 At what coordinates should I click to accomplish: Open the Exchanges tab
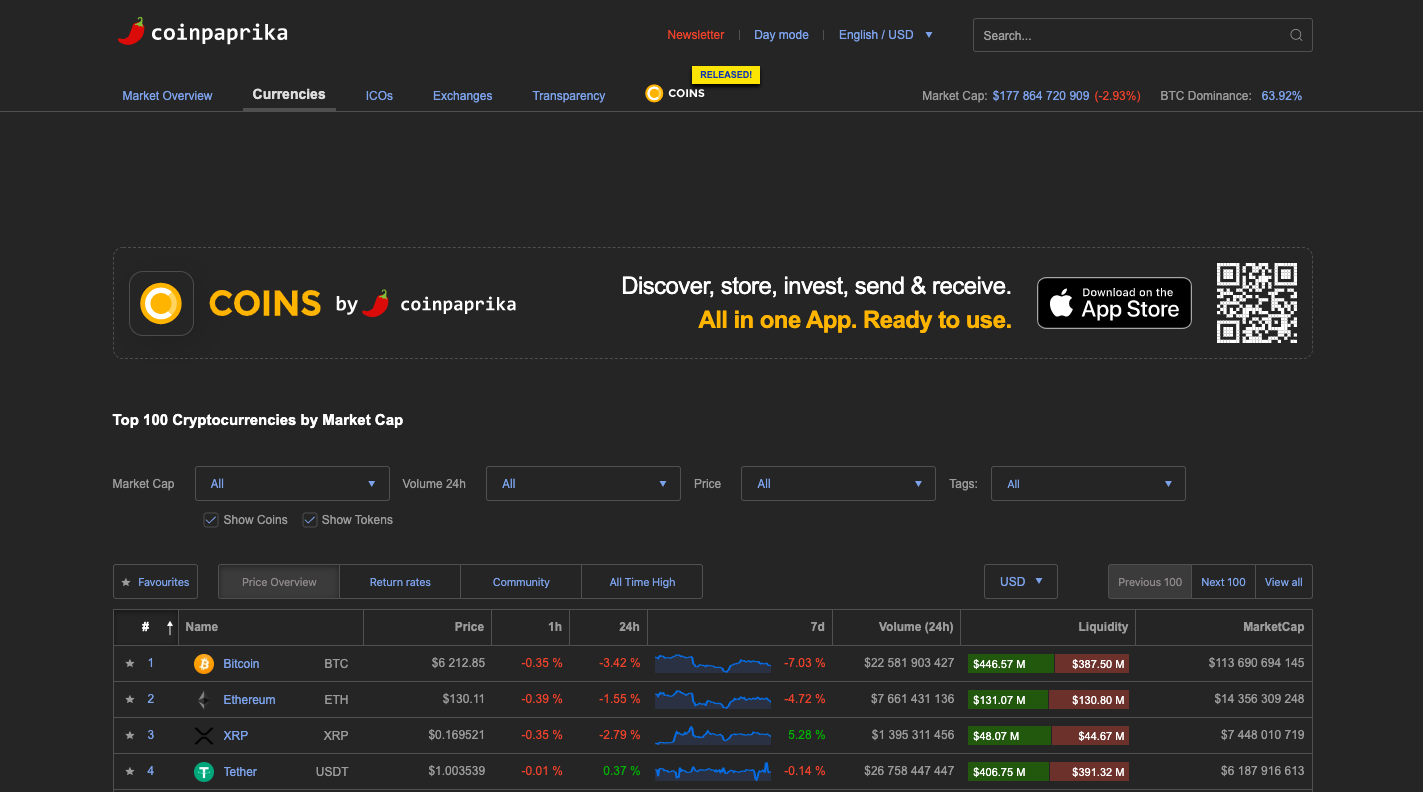tap(462, 96)
